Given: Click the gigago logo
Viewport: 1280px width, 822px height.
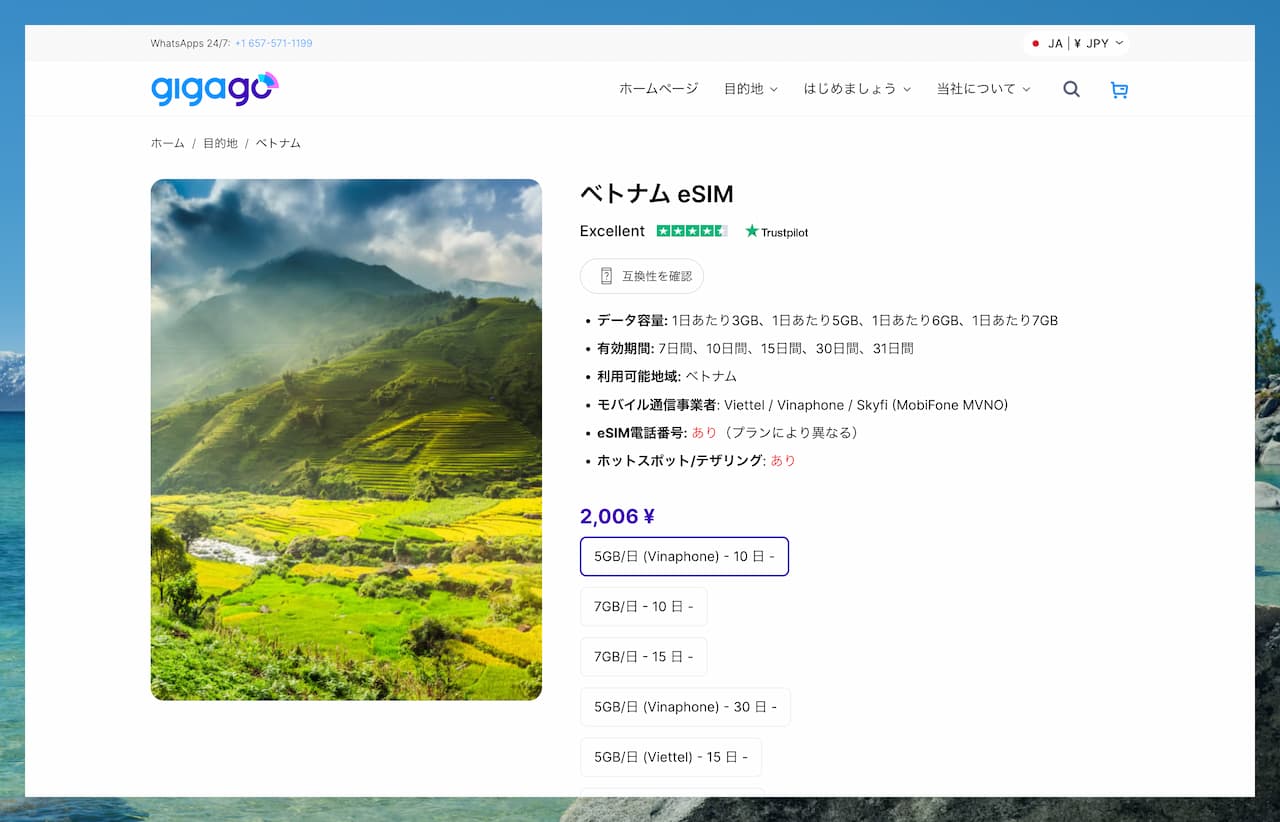Looking at the screenshot, I should [214, 89].
